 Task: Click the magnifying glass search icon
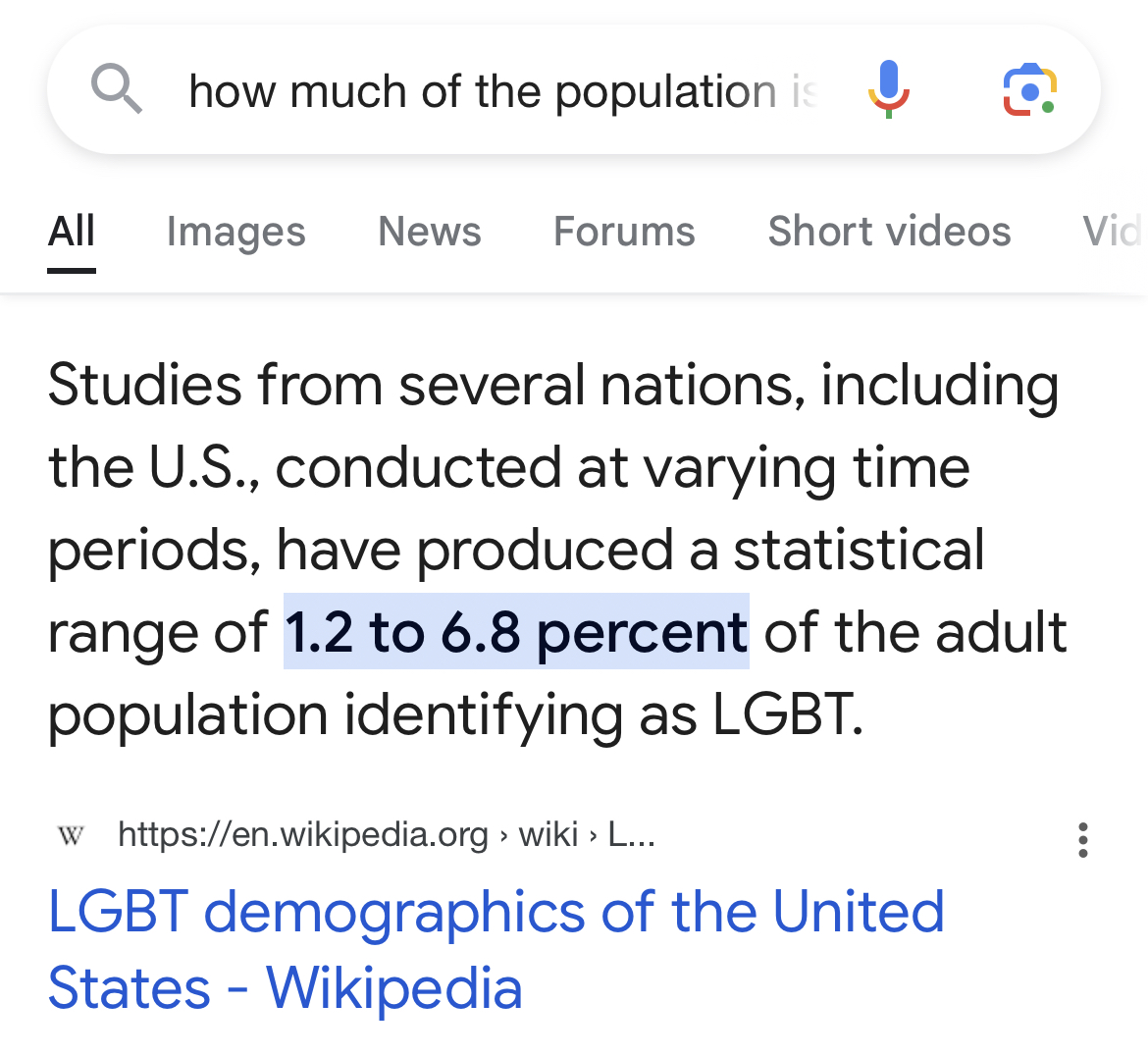pyautogui.click(x=117, y=88)
